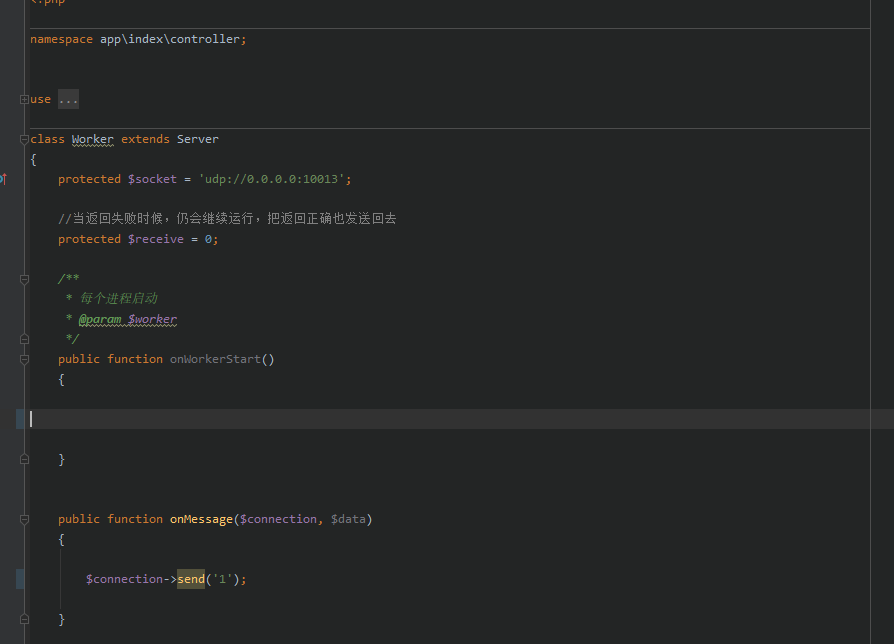
Task: Click the '1' string argument
Action: [222, 579]
